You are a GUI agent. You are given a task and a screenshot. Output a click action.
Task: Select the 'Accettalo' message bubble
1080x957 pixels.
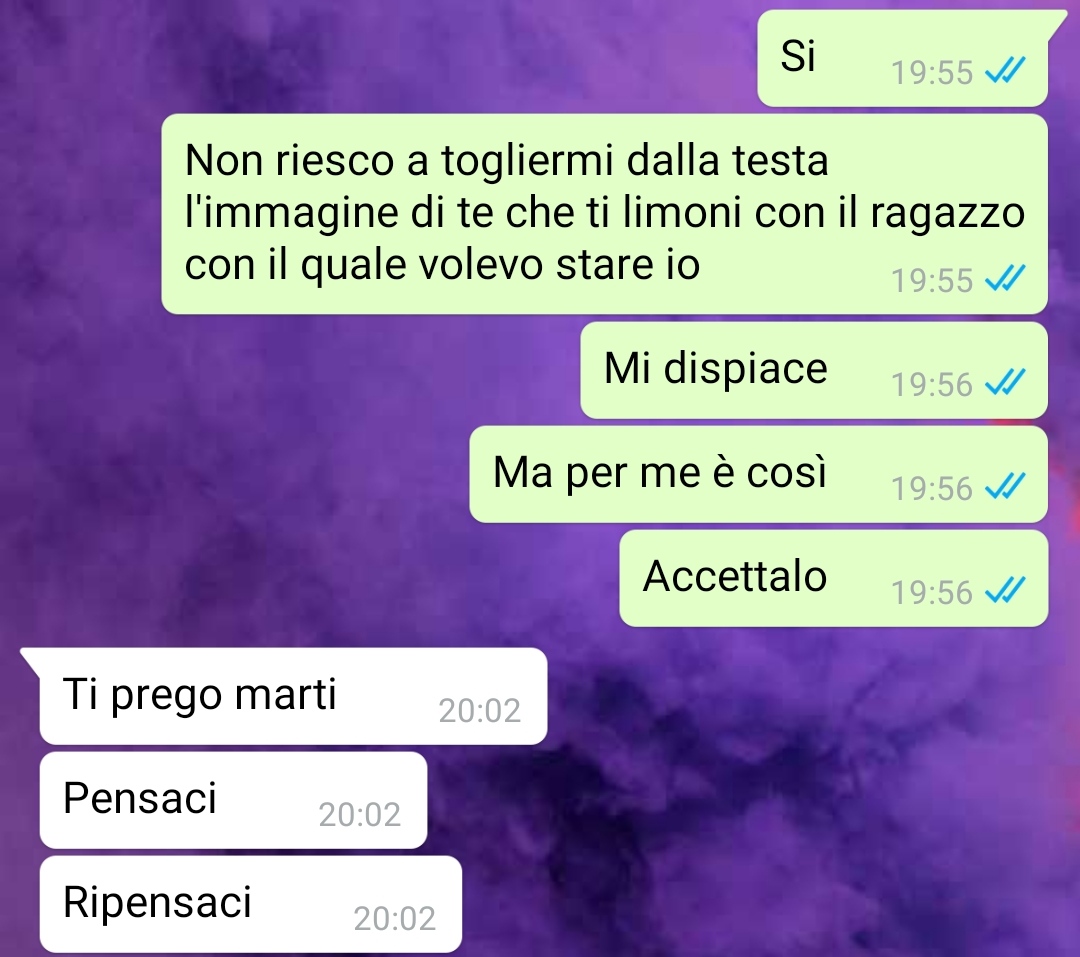[x=833, y=578]
